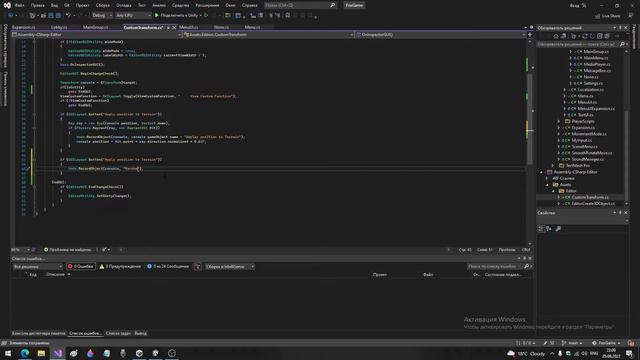The width and height of the screenshot is (640, 360).
Task: Switch to the Вывод output tab
Action: 140,333
